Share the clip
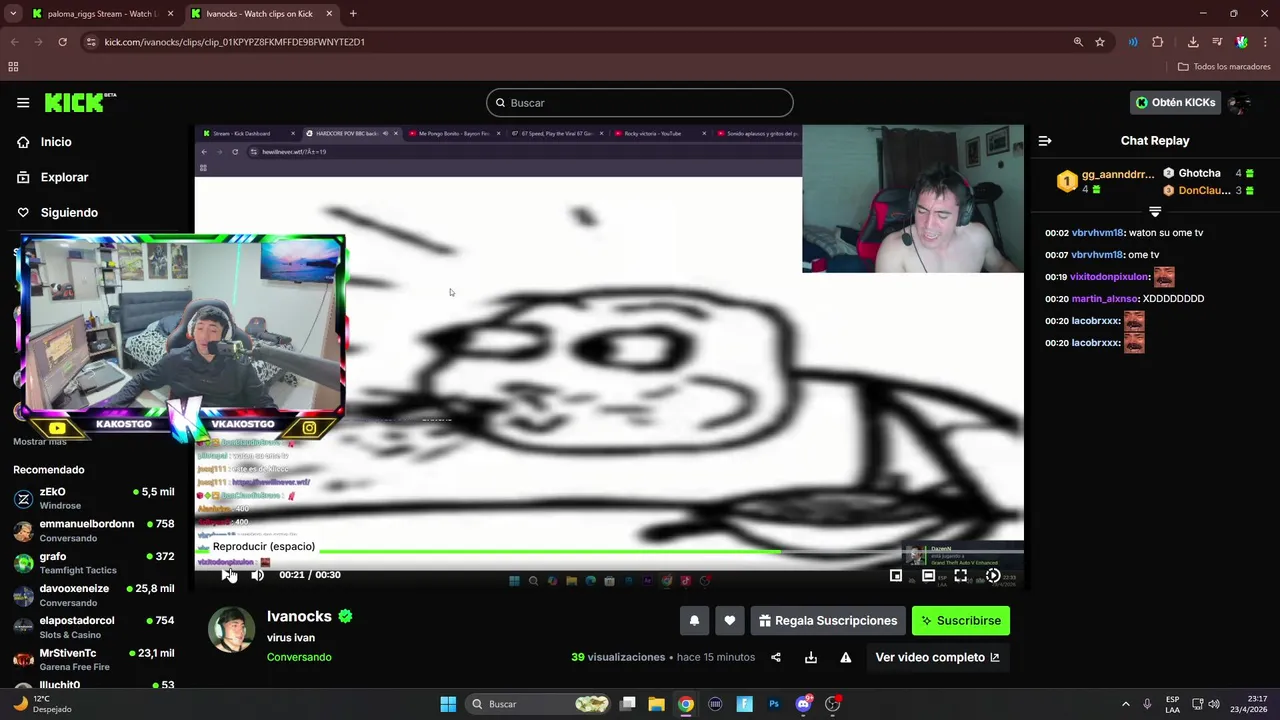 coord(776,657)
